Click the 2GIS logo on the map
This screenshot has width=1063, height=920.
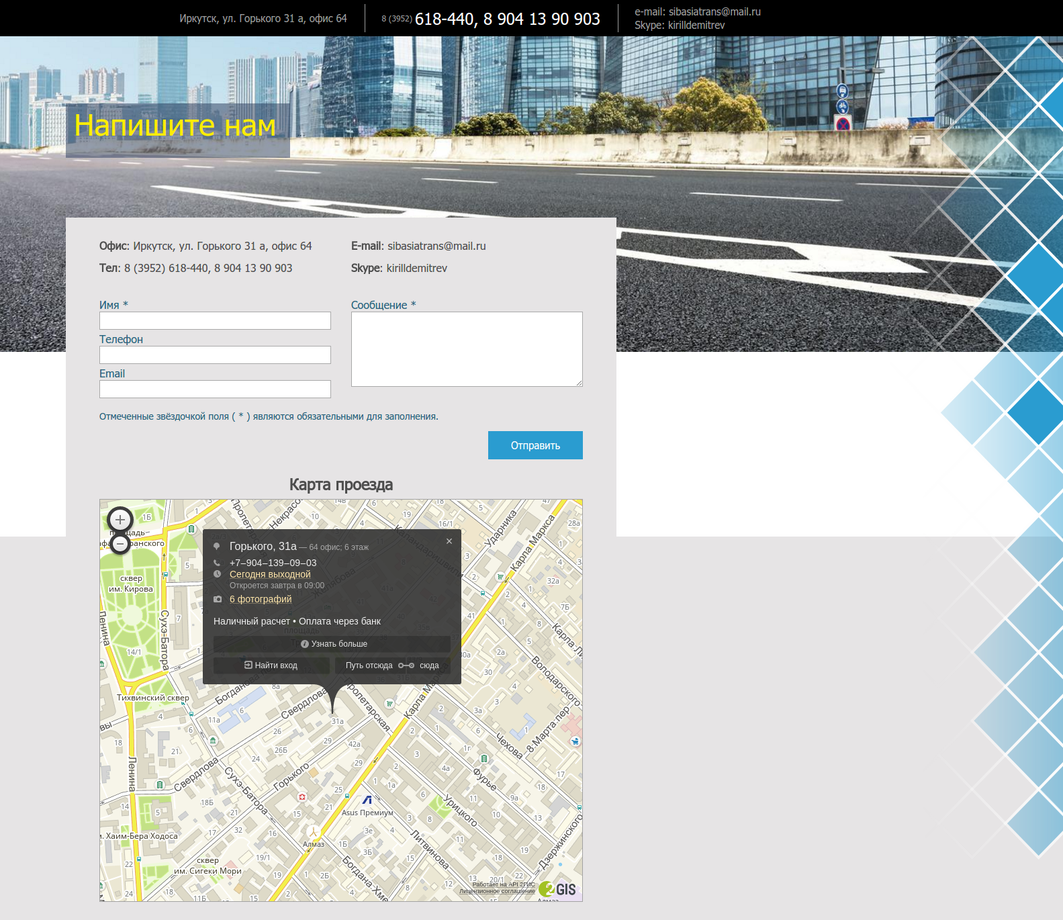558,889
